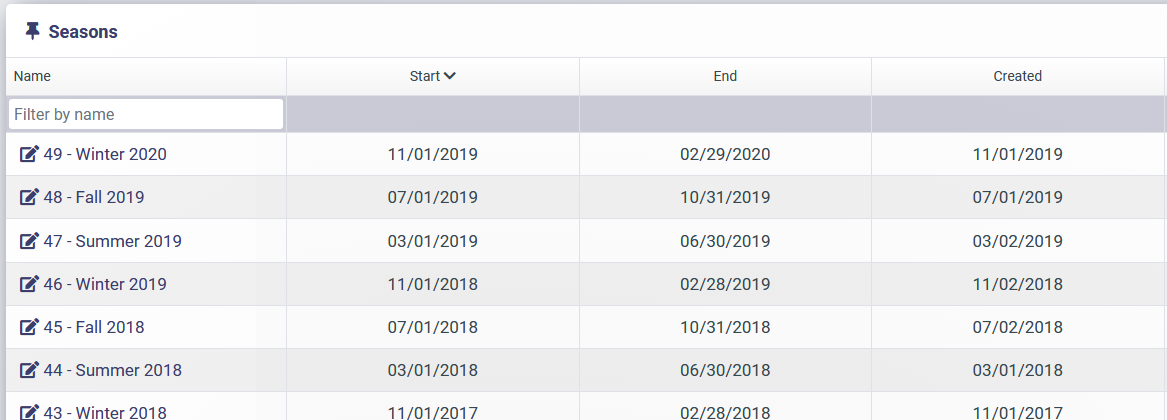Click the edit icon for 44 - Summer 2018
The width and height of the screenshot is (1167, 420).
[29, 370]
